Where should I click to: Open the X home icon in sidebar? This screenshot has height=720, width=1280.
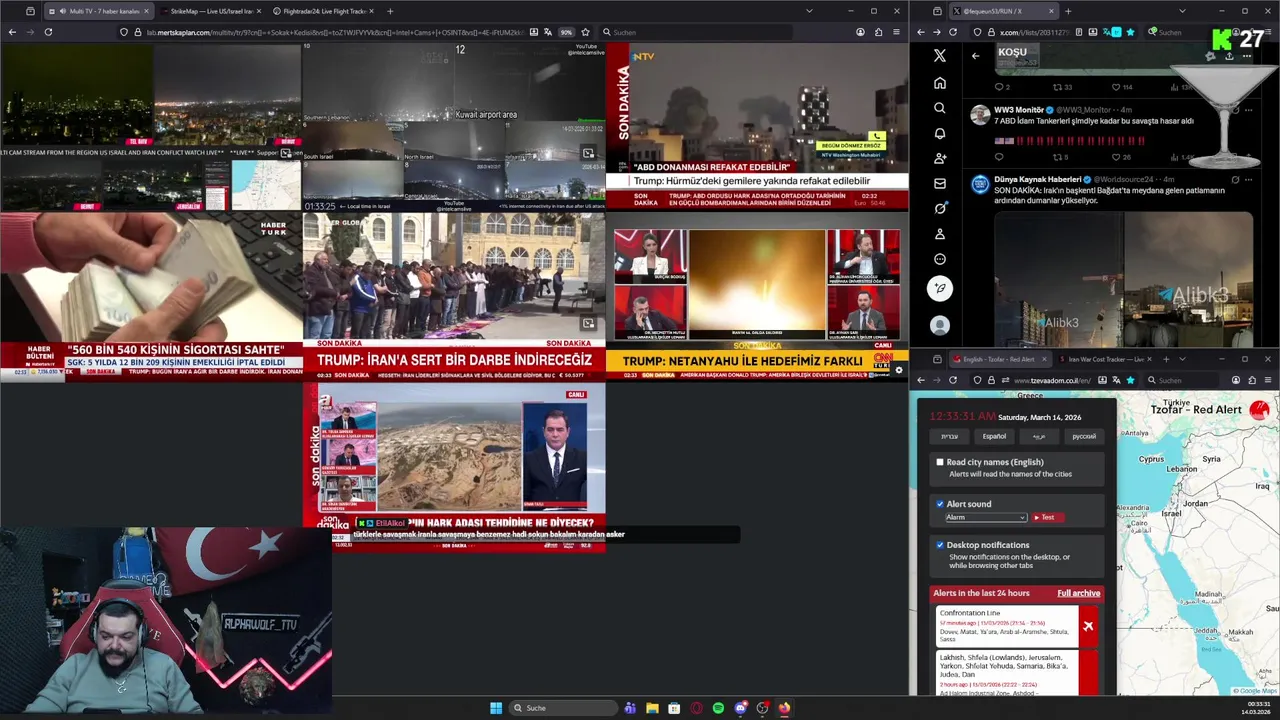[x=939, y=83]
